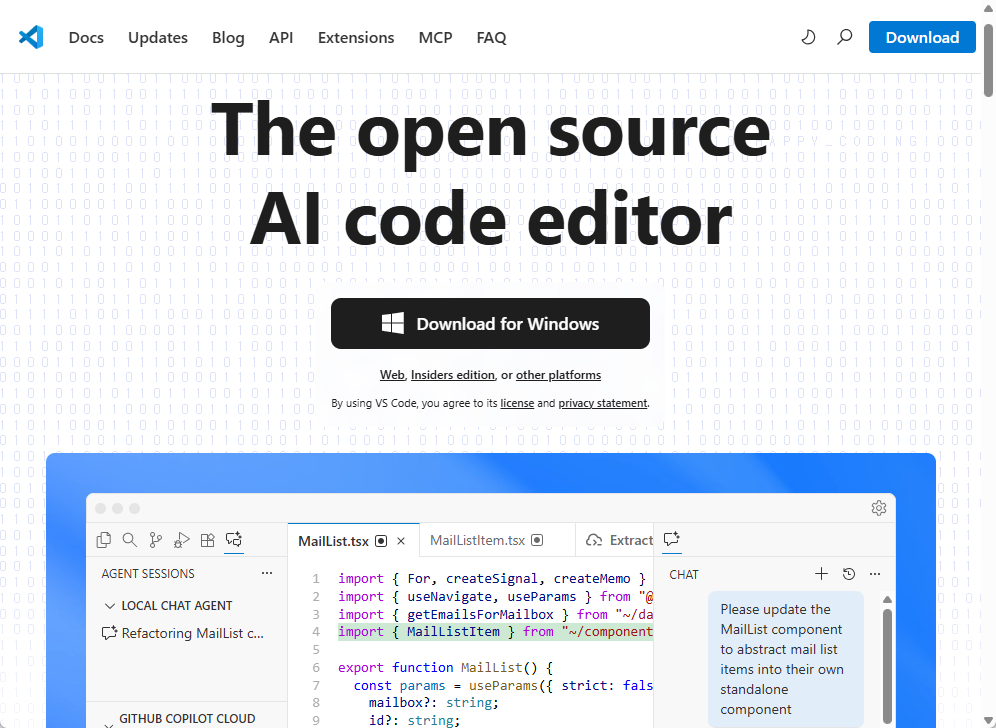Click the unsaved dot on MailListItem.tsx tab
The width and height of the screenshot is (996, 728).
[x=537, y=540]
